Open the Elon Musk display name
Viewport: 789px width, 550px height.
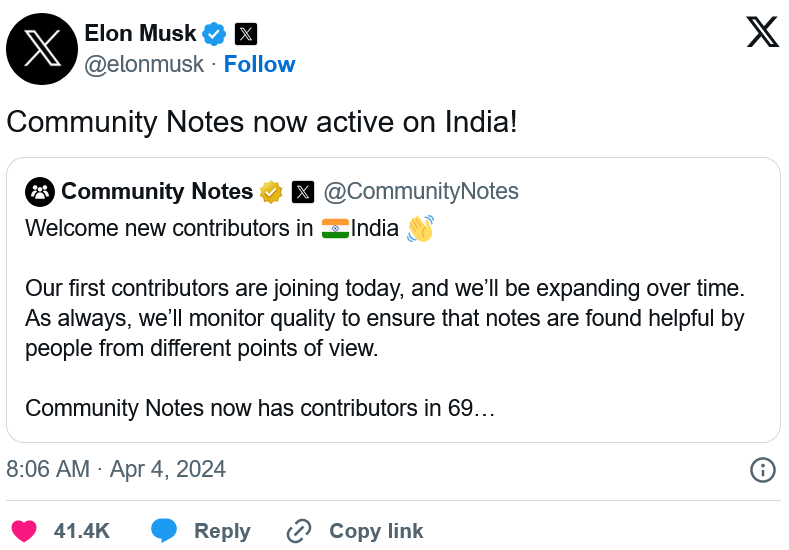[140, 34]
